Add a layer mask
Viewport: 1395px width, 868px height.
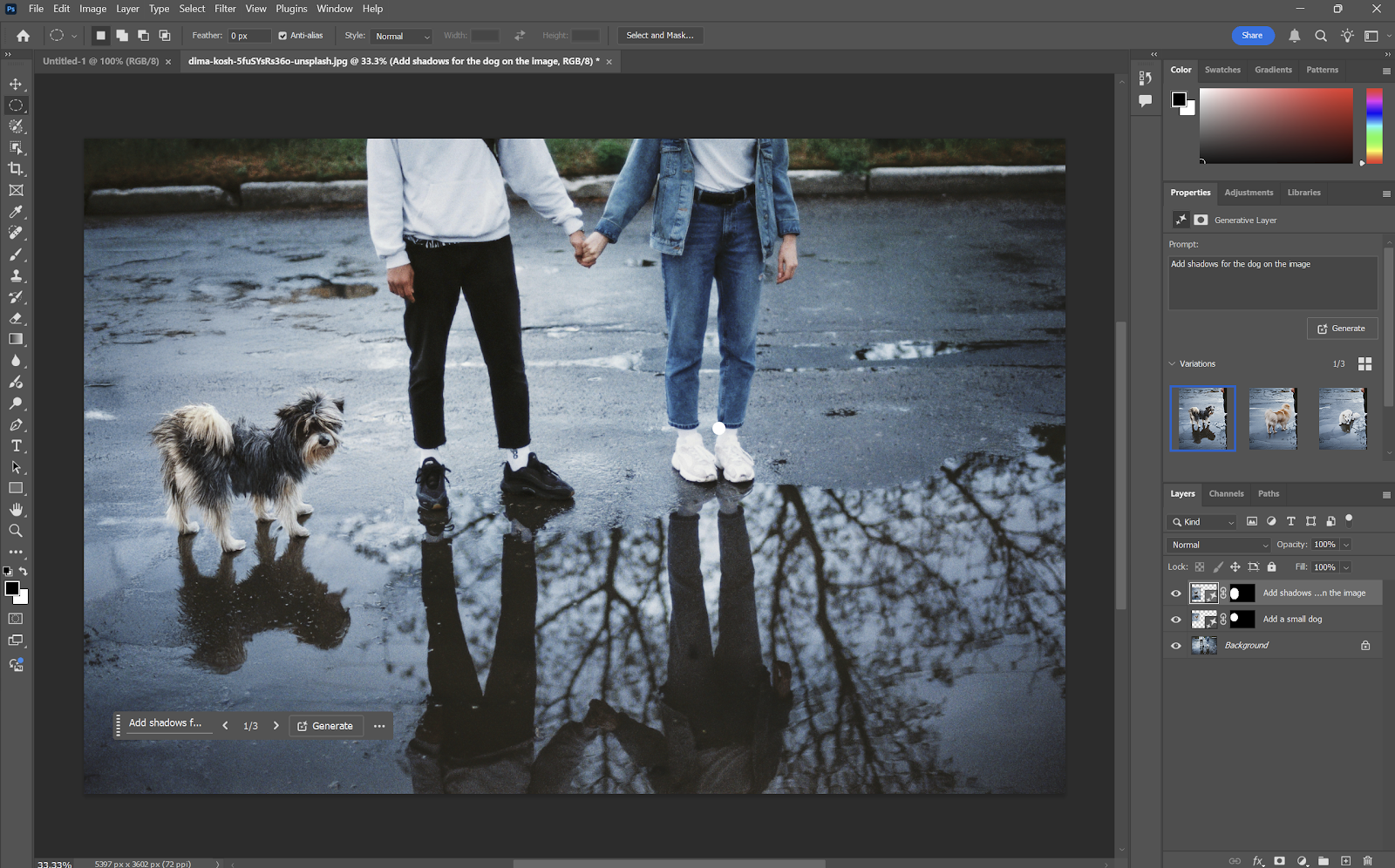click(1278, 860)
